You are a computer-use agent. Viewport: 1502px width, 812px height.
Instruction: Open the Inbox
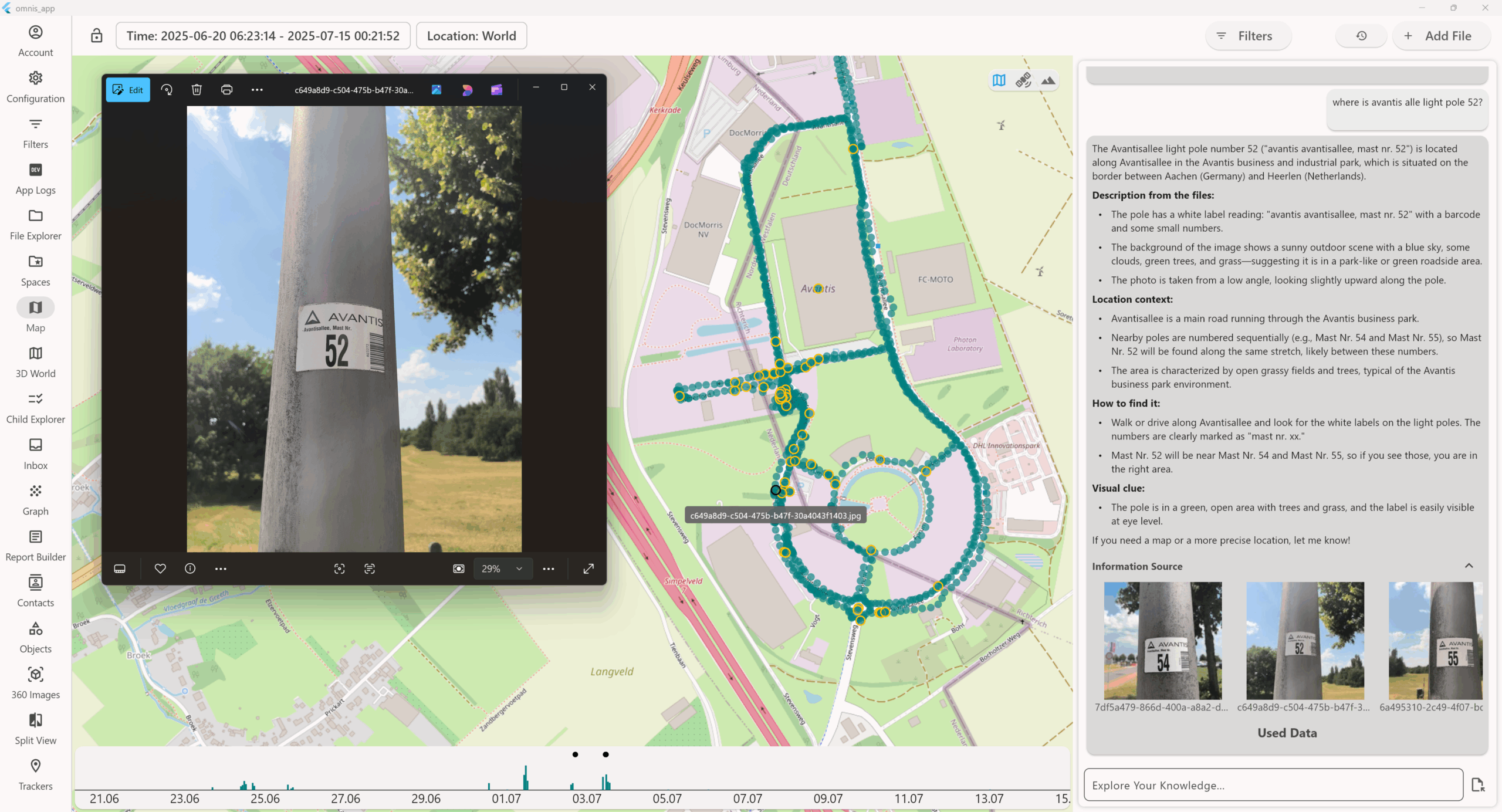point(35,454)
